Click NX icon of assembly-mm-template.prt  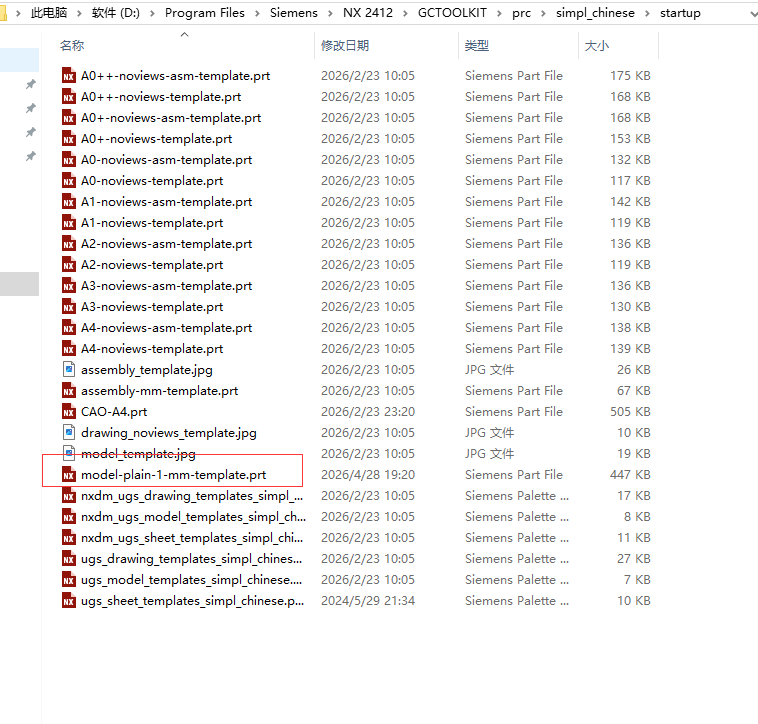[69, 391]
